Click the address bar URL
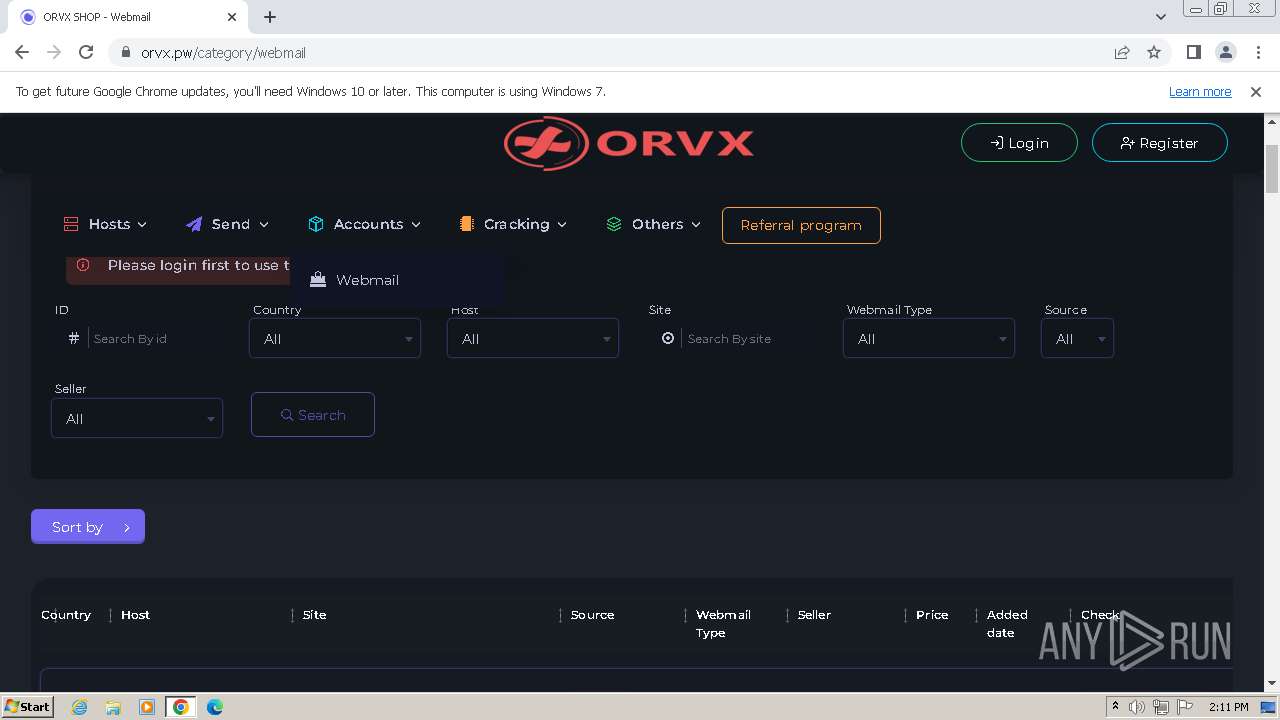 pos(223,53)
